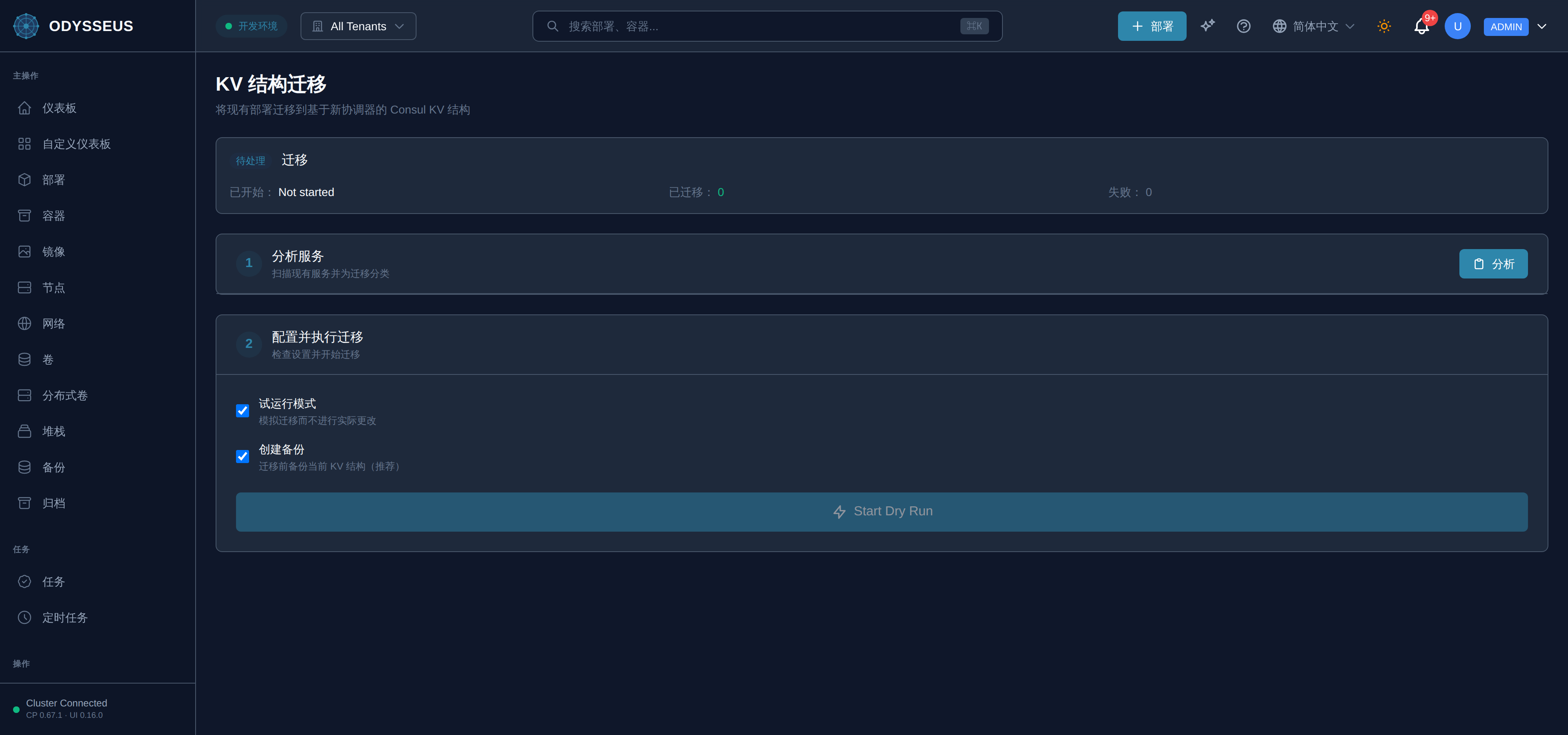Click the Cluster Connected status text

[66, 703]
